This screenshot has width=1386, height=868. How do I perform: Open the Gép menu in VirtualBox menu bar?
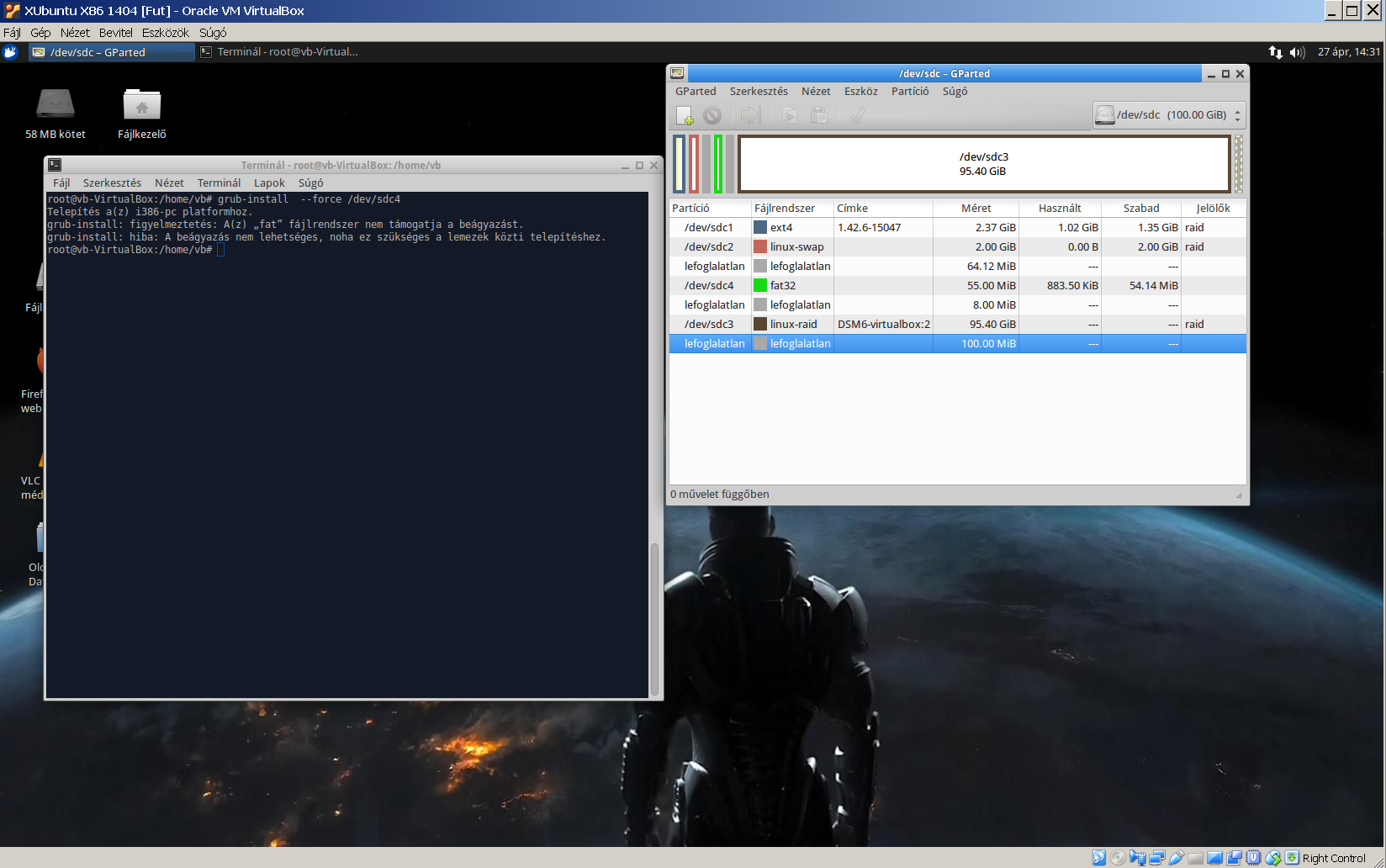pyautogui.click(x=40, y=33)
